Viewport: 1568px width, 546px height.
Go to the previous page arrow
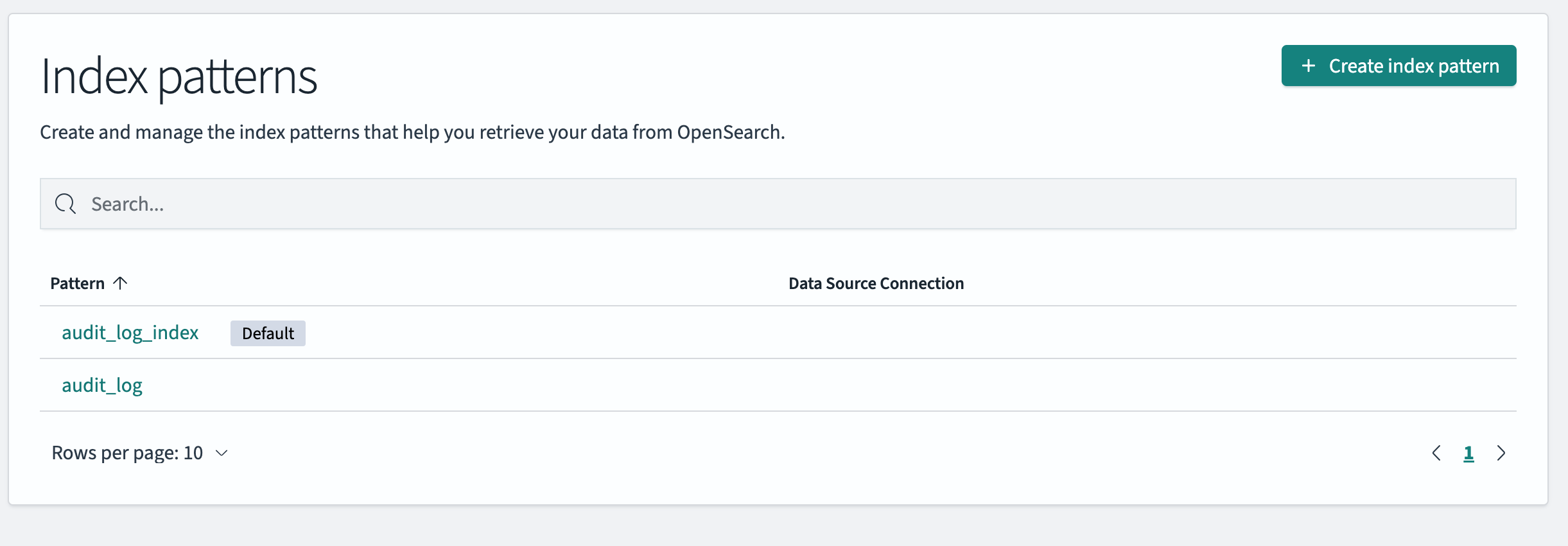[x=1436, y=453]
